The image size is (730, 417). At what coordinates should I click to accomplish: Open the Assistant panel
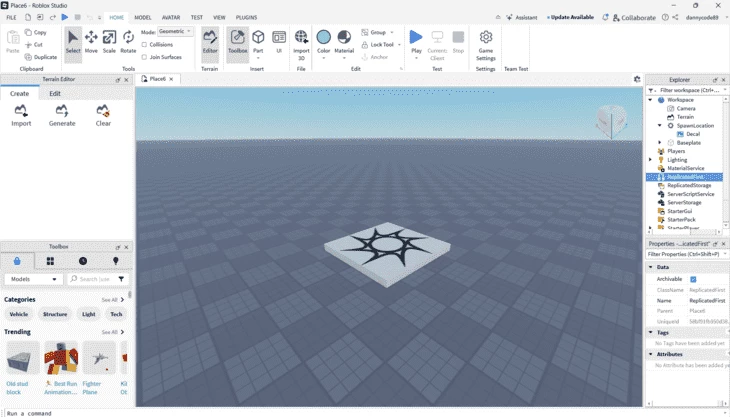click(x=522, y=17)
